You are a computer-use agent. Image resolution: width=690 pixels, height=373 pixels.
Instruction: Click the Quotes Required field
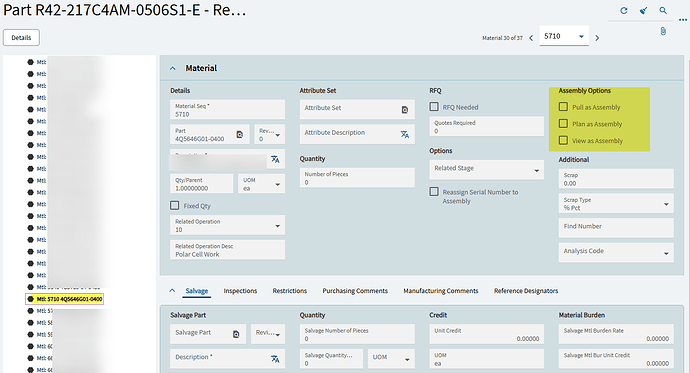(487, 126)
